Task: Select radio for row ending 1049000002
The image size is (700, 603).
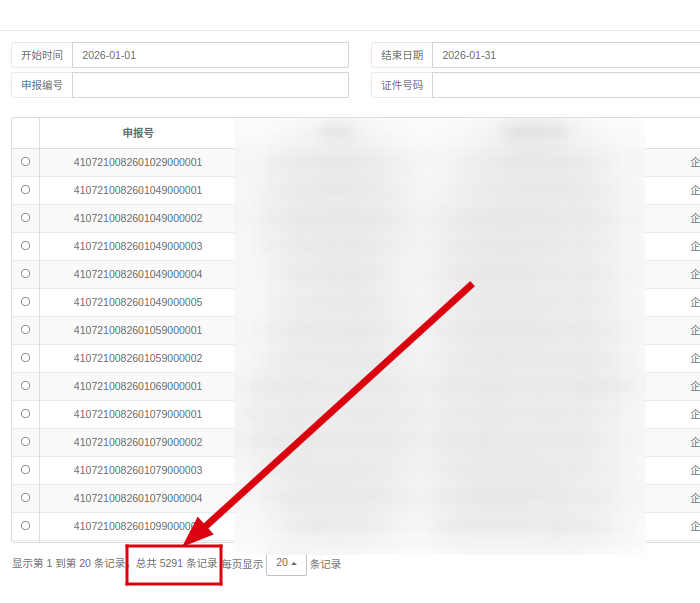Action: coord(25,217)
